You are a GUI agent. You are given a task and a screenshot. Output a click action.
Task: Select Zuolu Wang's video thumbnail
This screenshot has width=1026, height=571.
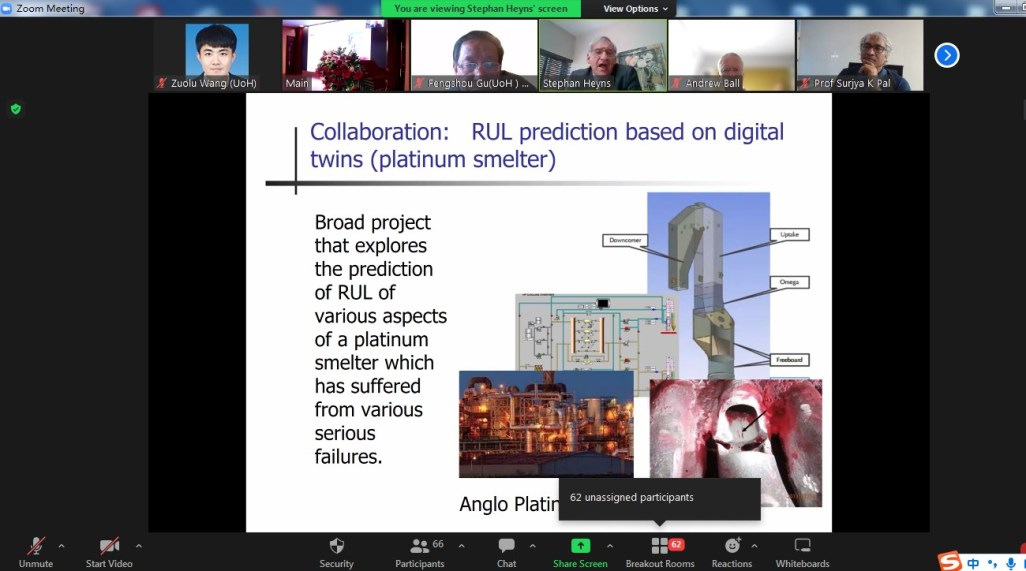pyautogui.click(x=217, y=55)
